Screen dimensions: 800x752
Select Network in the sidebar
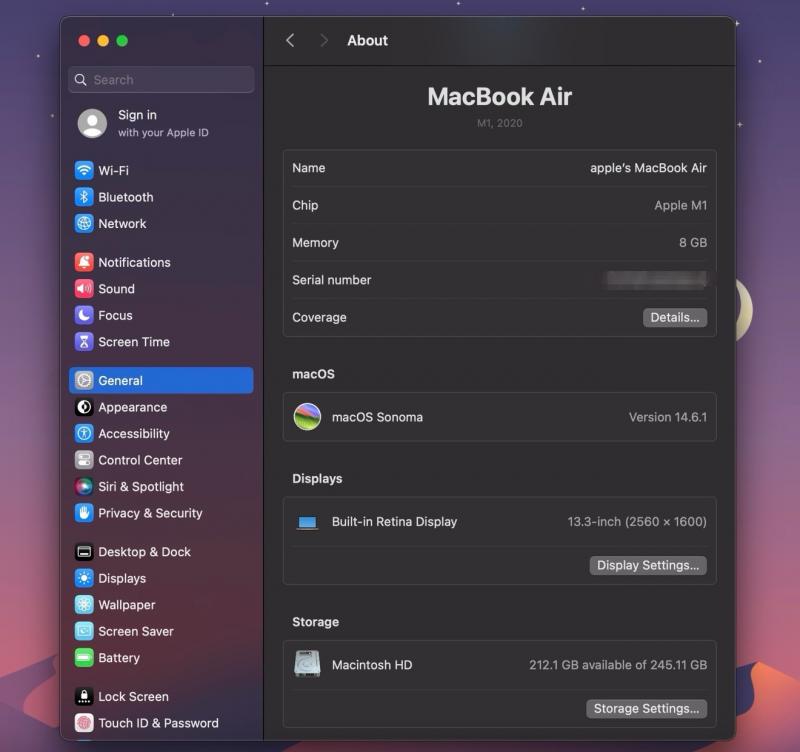pyautogui.click(x=161, y=223)
